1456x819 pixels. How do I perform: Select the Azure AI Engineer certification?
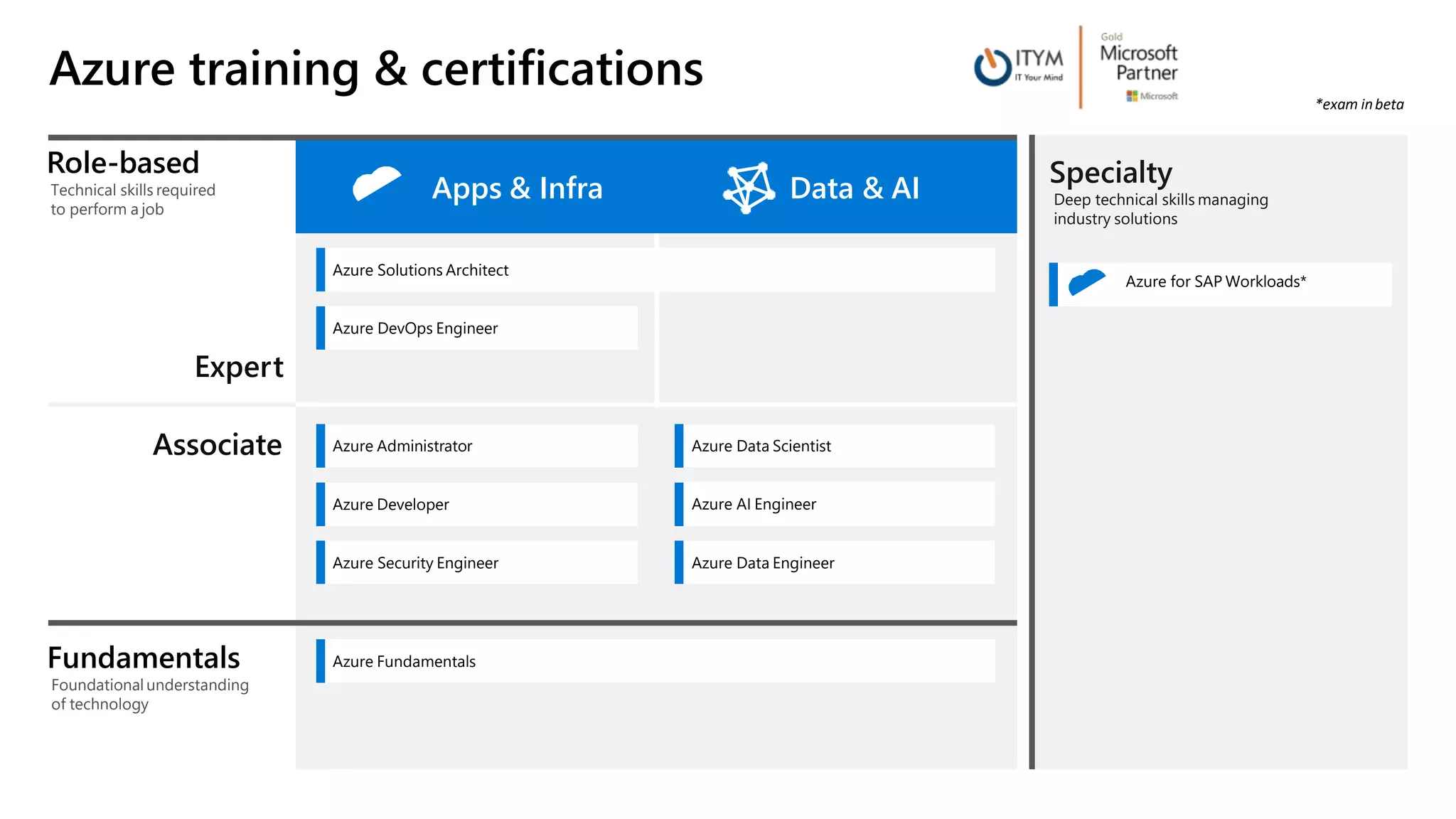click(x=835, y=504)
